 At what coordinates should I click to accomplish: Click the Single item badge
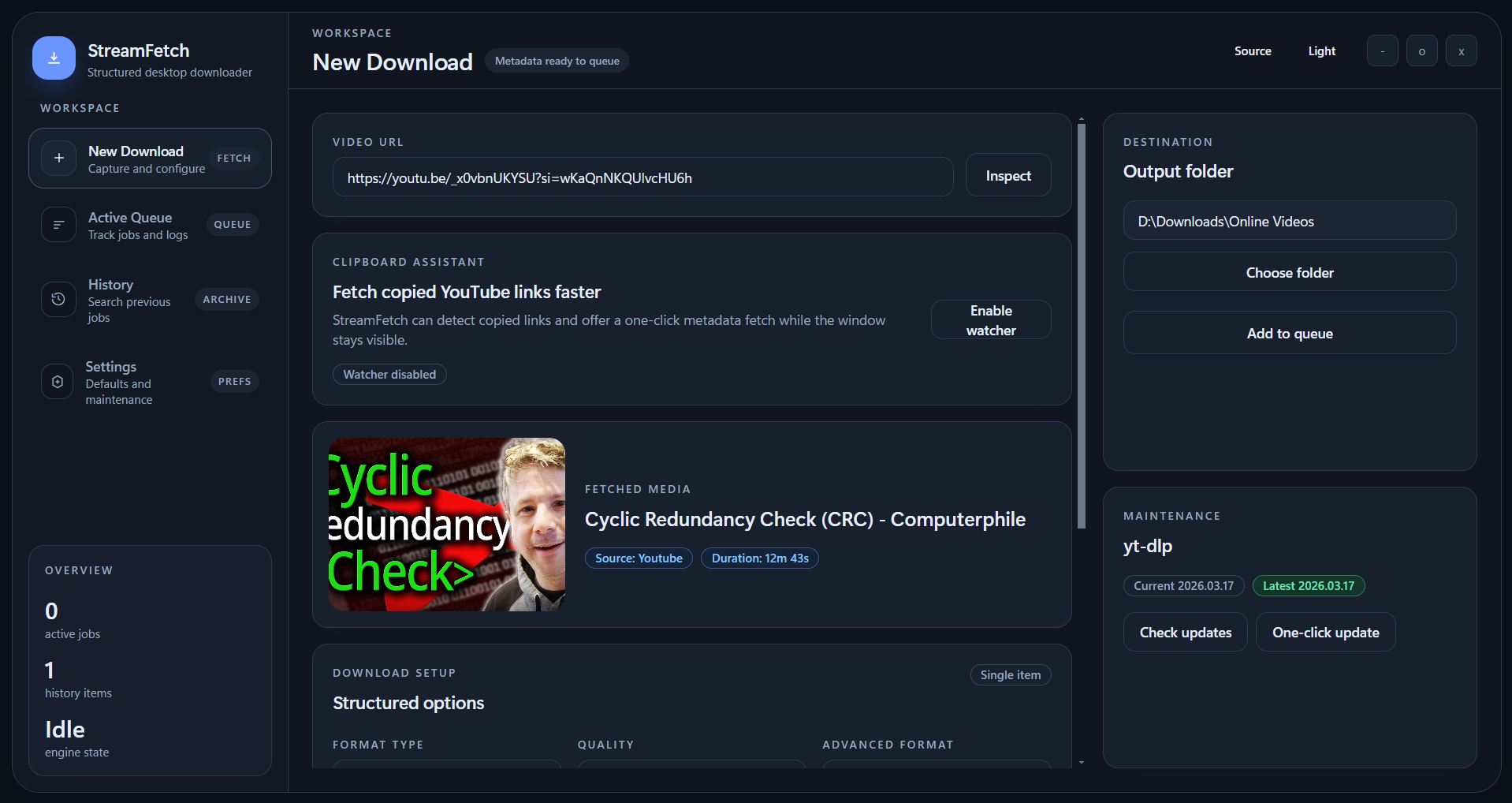pos(1011,675)
